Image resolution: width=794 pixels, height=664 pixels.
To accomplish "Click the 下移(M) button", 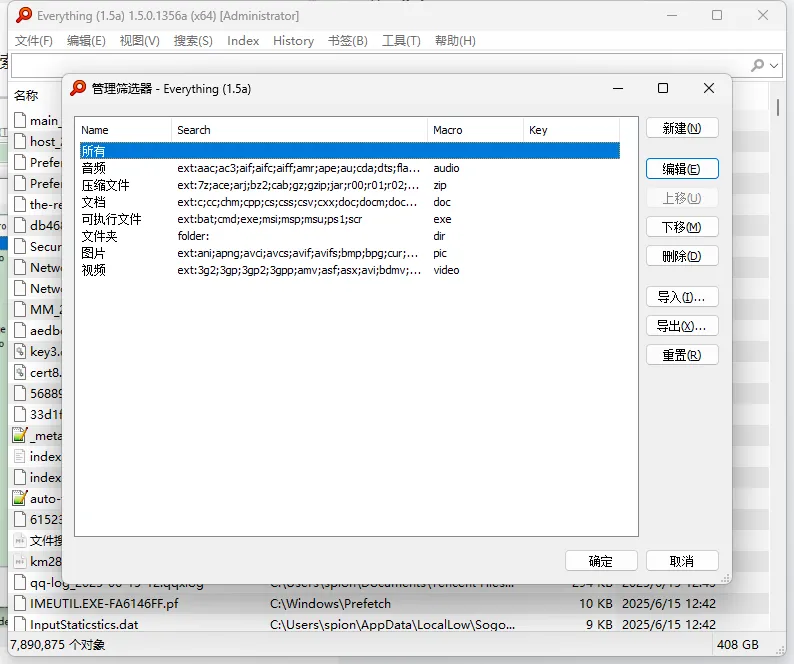I will pos(682,227).
